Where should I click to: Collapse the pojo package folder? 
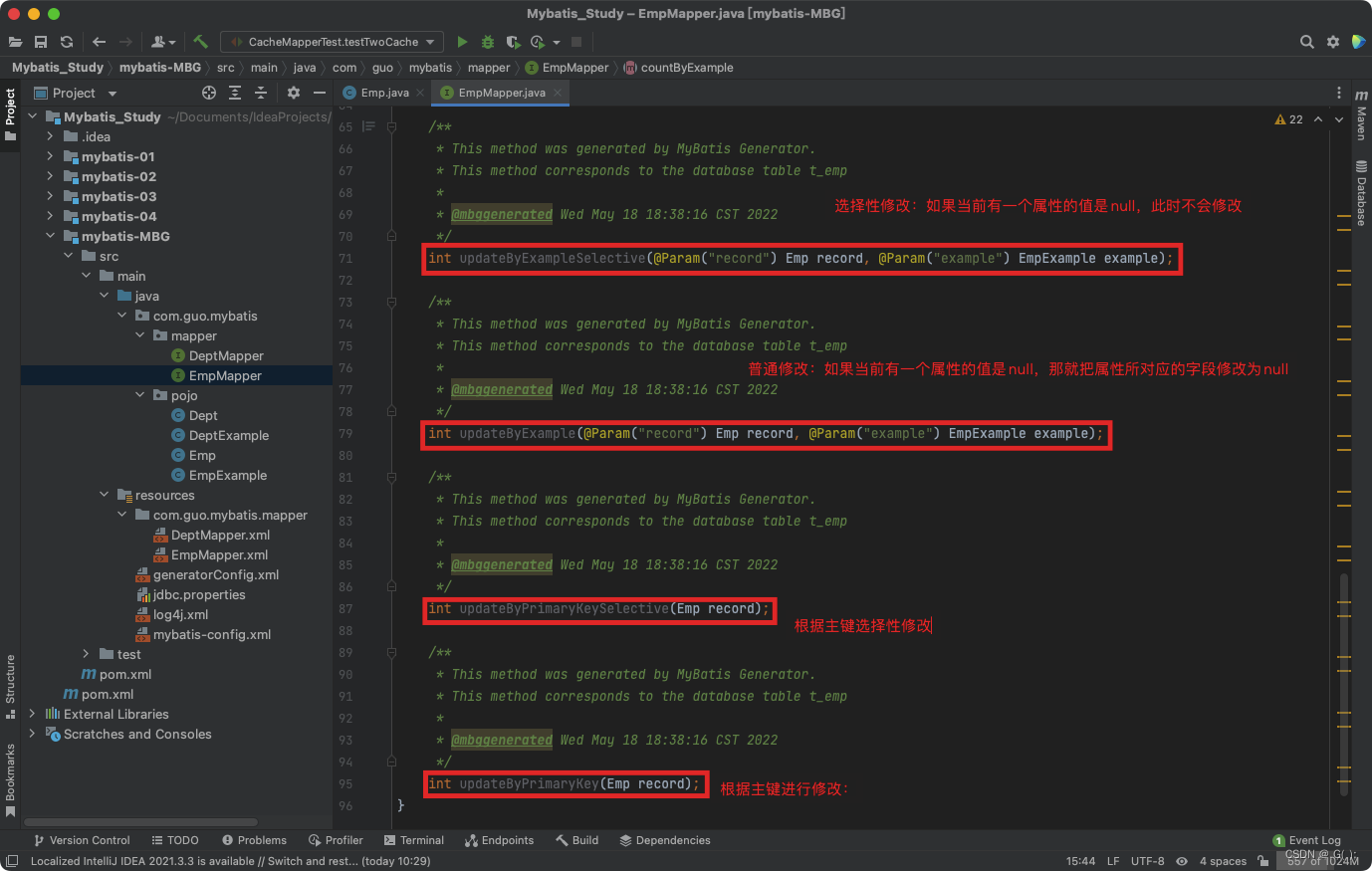click(139, 395)
